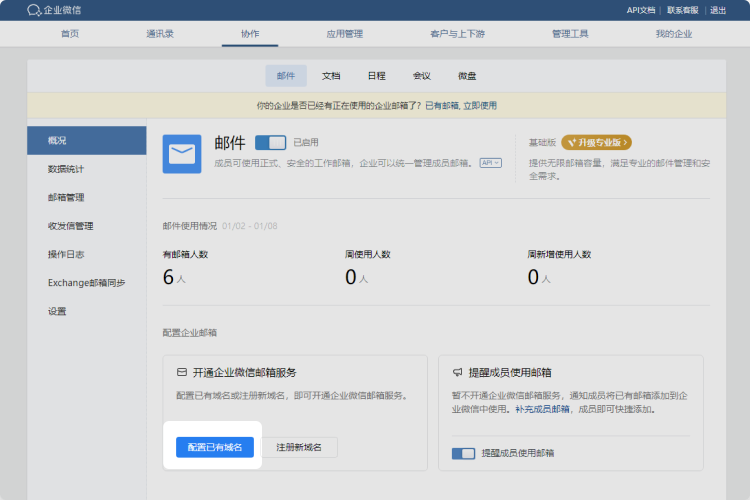Click the 企业微信 logo icon
The height and width of the screenshot is (500, 750).
pos(34,10)
